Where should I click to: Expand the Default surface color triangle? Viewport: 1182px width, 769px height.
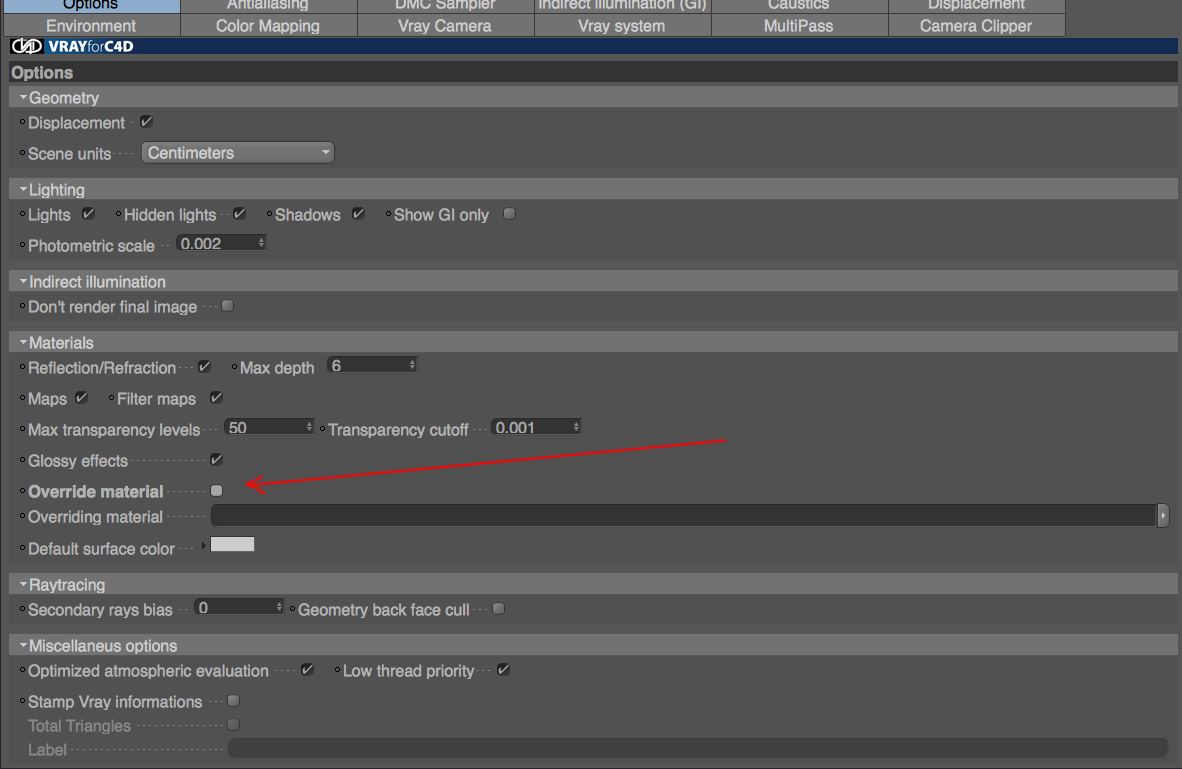coord(204,545)
